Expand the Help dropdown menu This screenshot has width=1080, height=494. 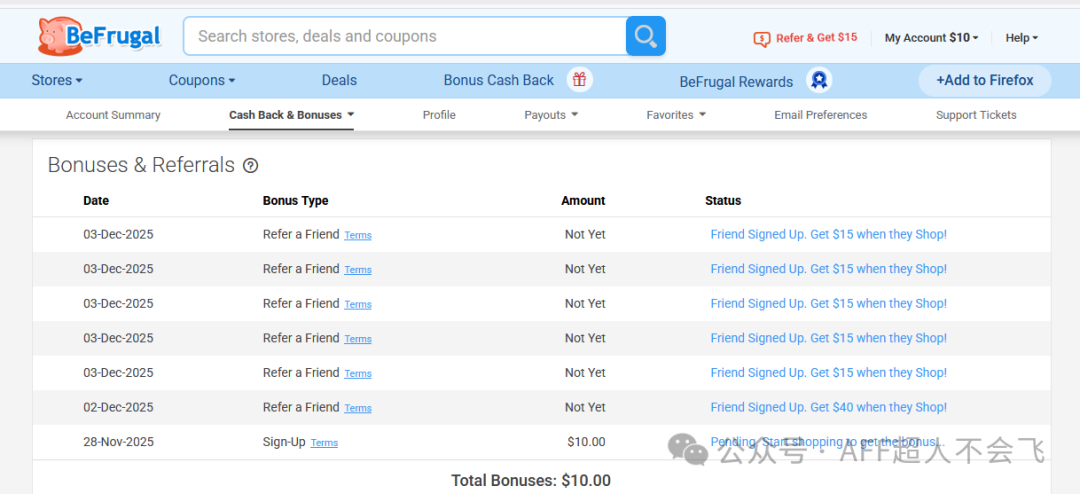[x=1021, y=38]
